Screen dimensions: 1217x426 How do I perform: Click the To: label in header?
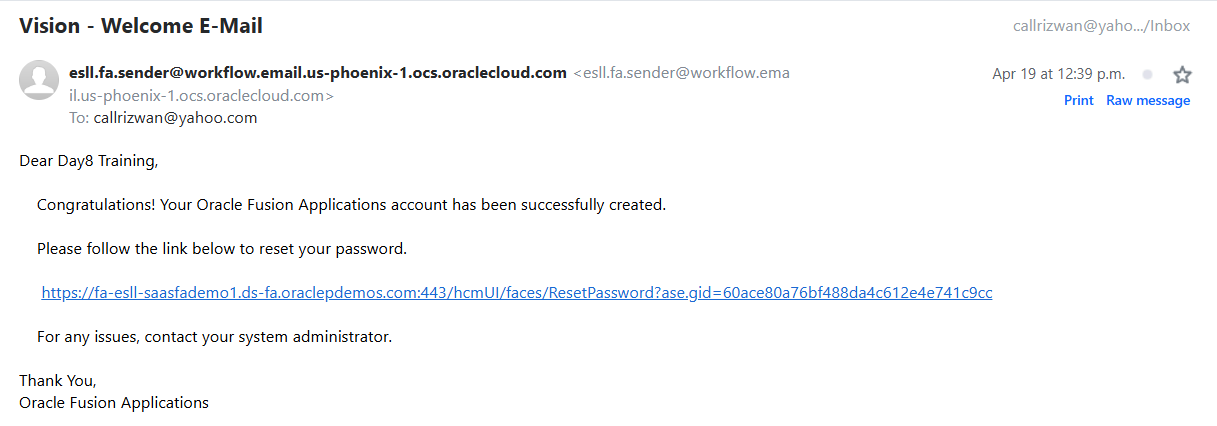pos(79,118)
